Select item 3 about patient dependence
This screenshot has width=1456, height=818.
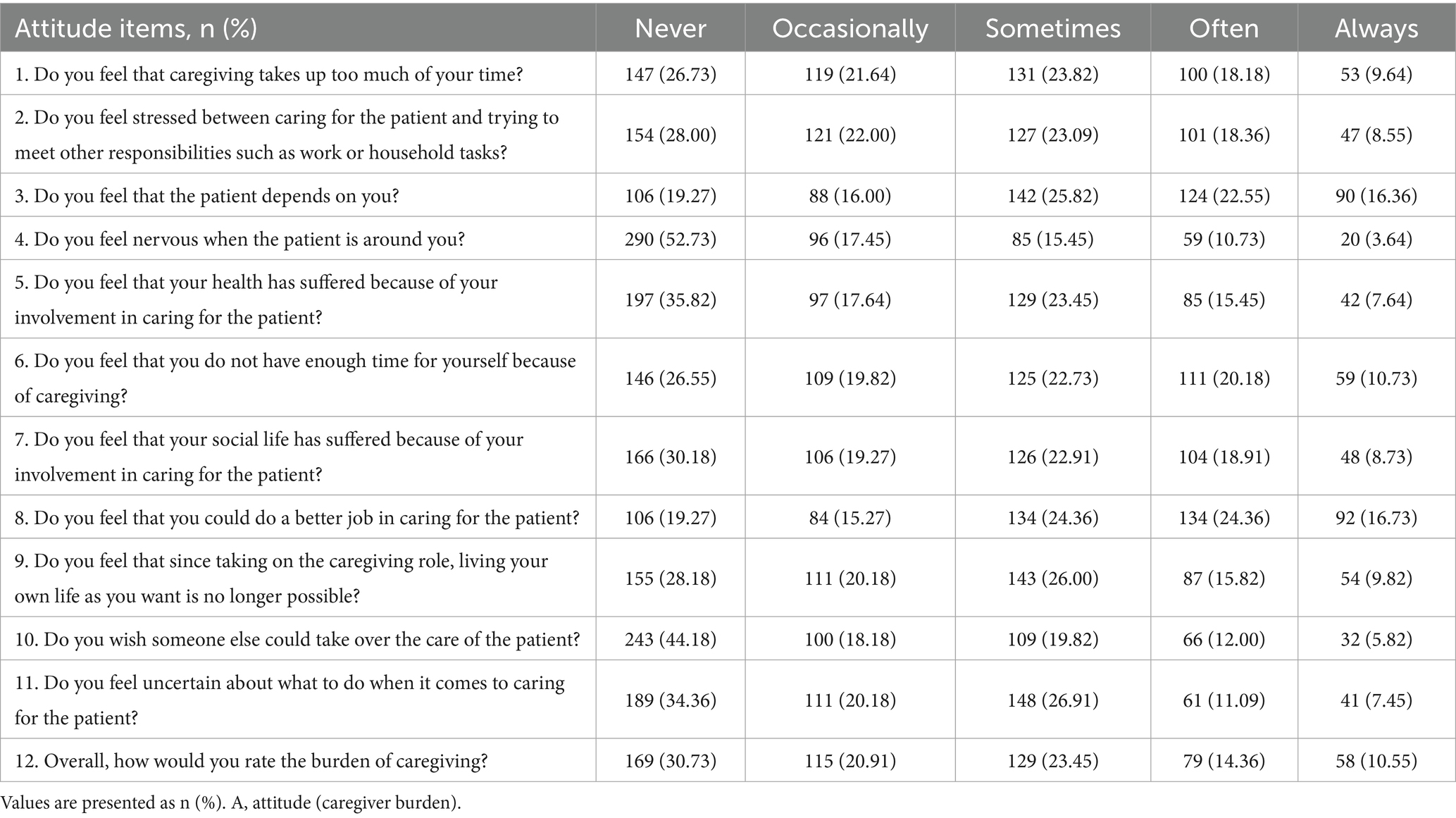click(x=207, y=195)
